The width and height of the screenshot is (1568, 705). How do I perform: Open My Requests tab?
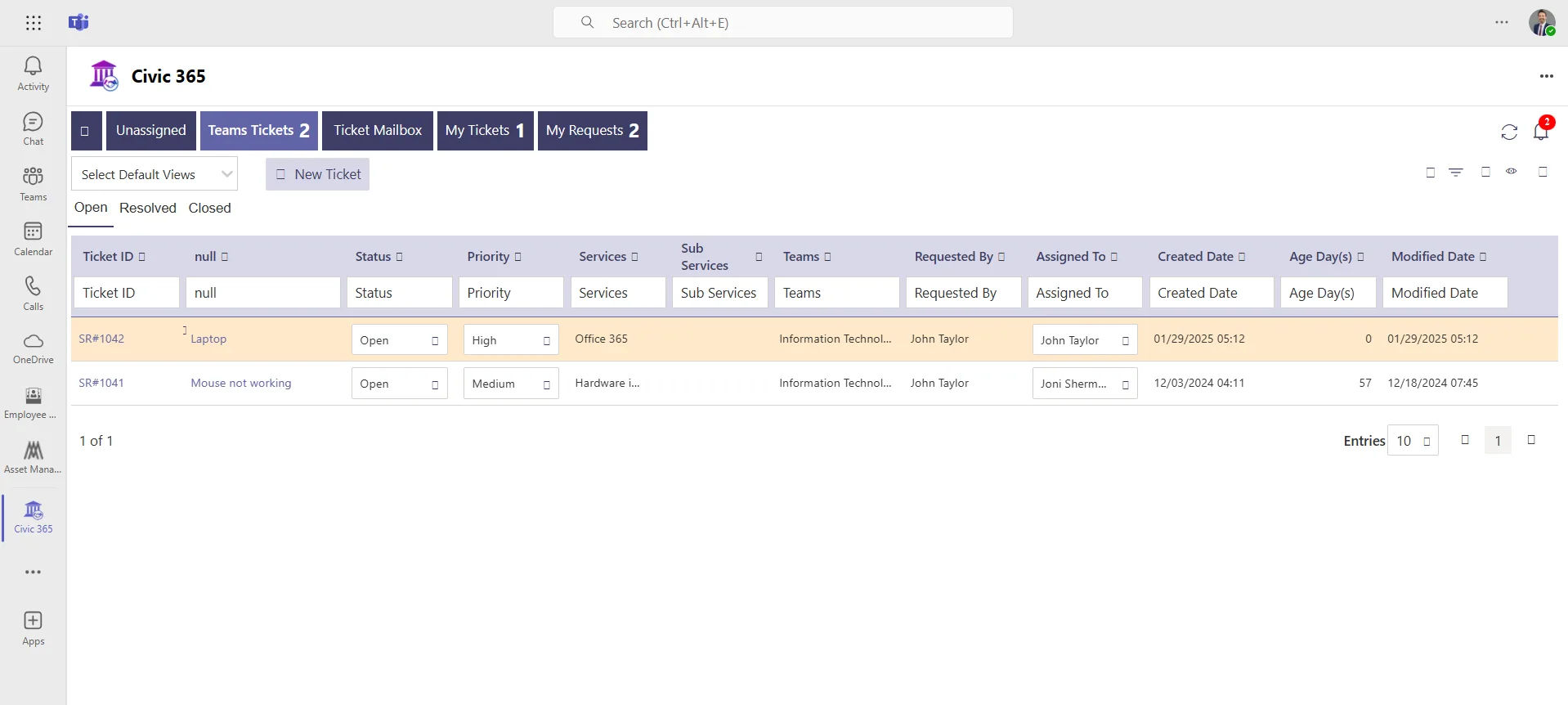(593, 131)
